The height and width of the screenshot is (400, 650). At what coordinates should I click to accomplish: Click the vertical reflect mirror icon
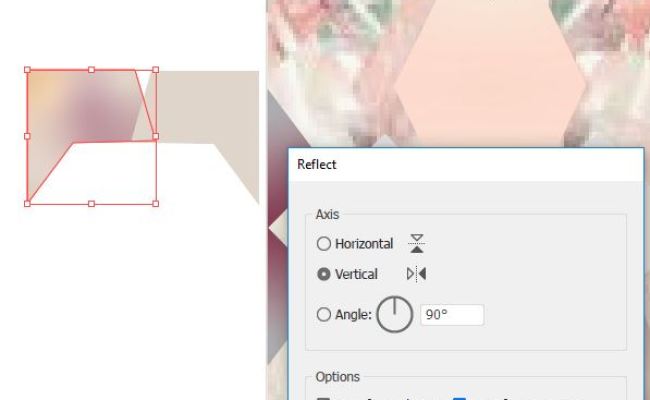(x=417, y=274)
